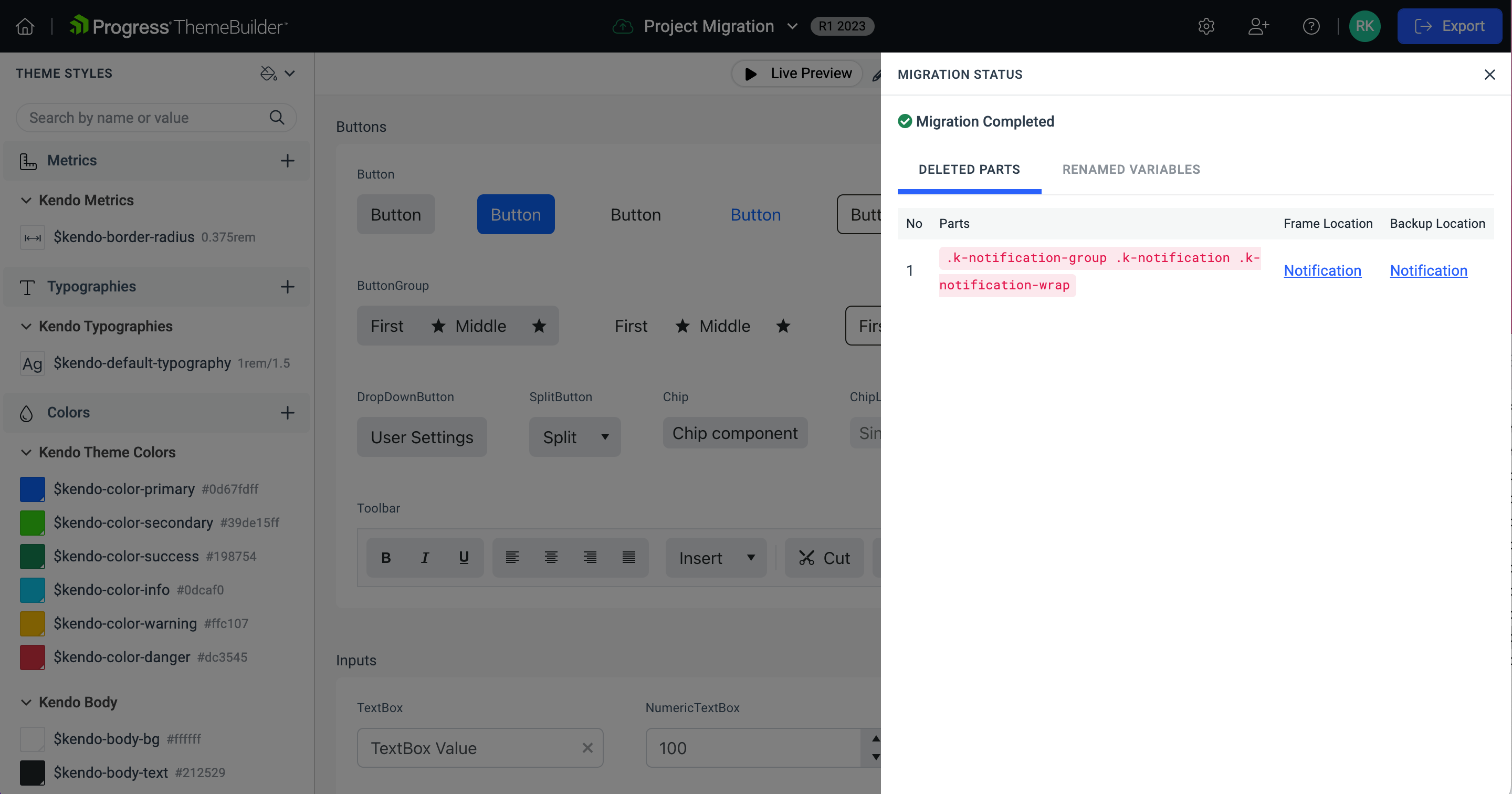Click the Export button in toolbar
Screen dimensions: 1512x794
(x=1450, y=26)
